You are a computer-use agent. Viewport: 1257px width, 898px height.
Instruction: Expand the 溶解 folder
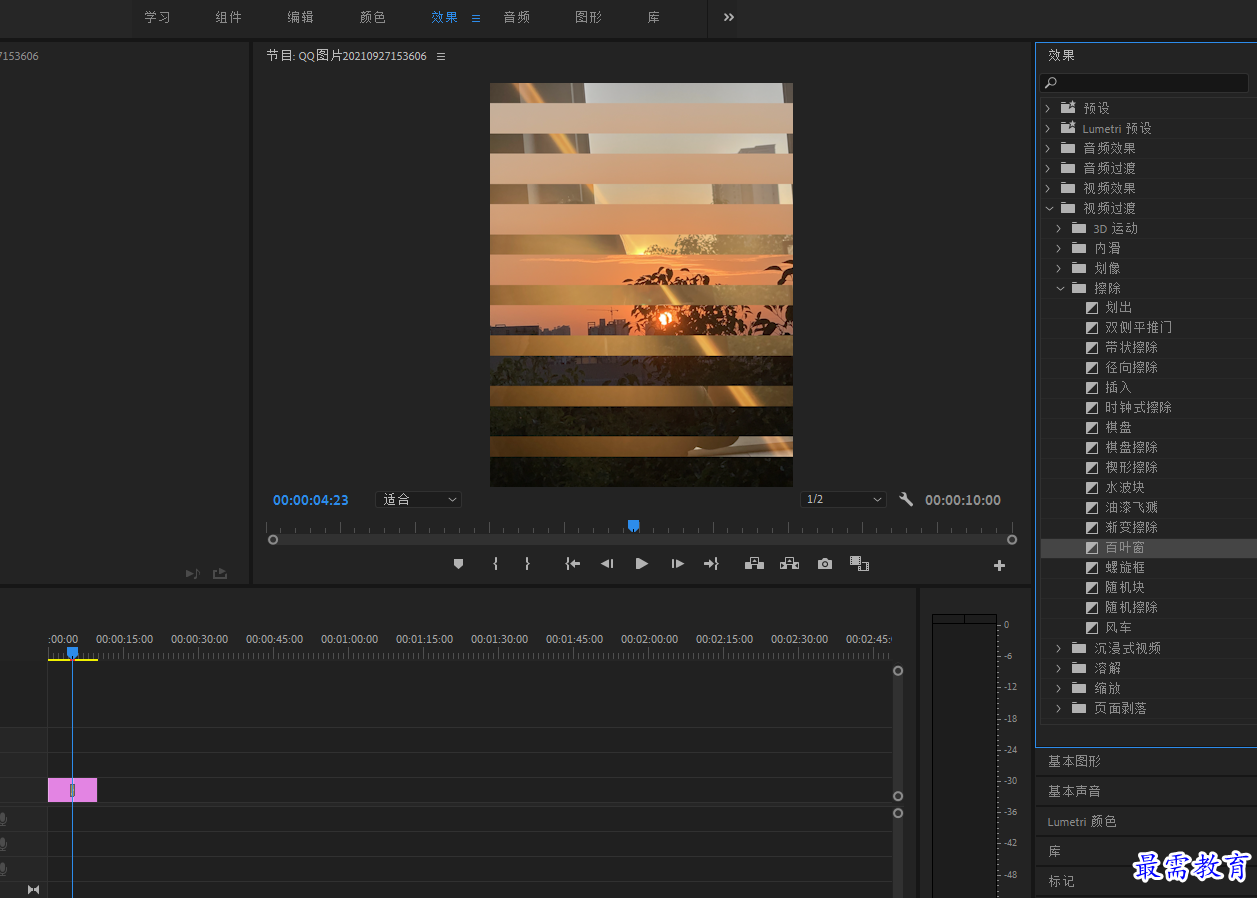[1059, 668]
